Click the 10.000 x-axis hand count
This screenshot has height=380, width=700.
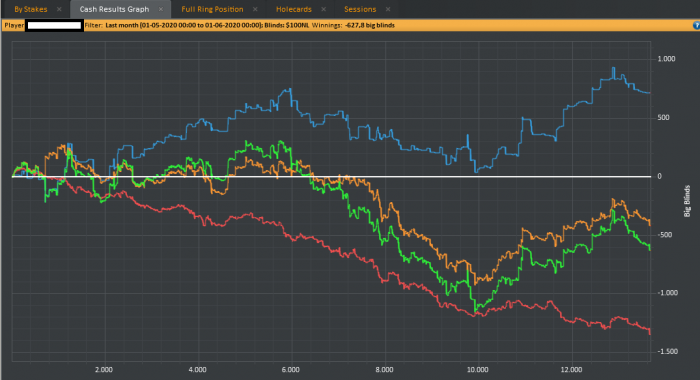[x=478, y=370]
